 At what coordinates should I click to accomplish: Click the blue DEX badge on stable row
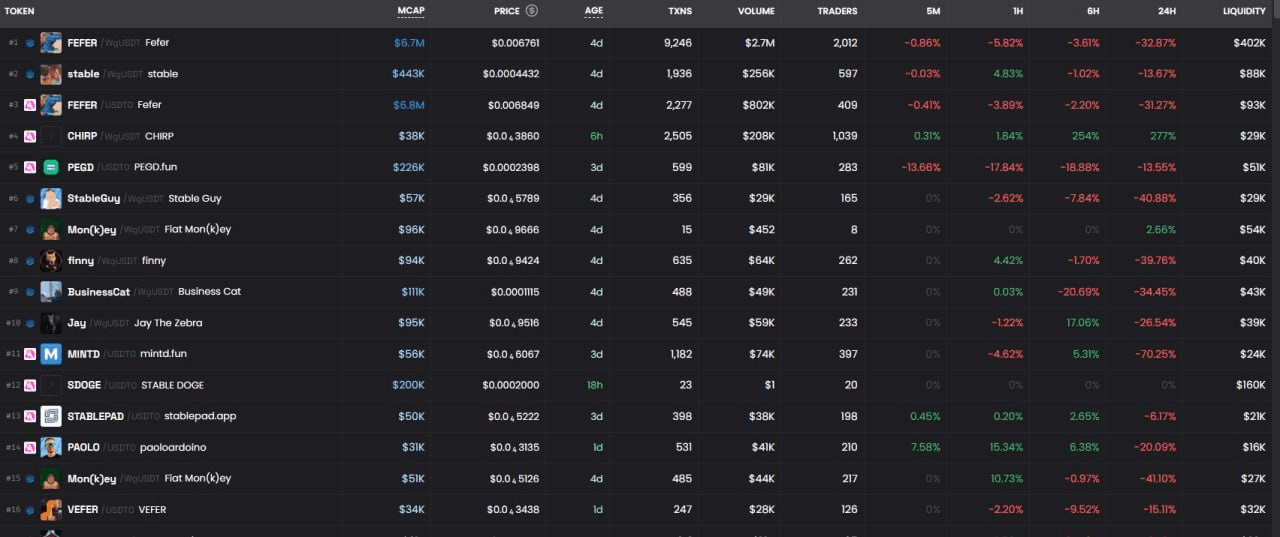click(x=30, y=74)
